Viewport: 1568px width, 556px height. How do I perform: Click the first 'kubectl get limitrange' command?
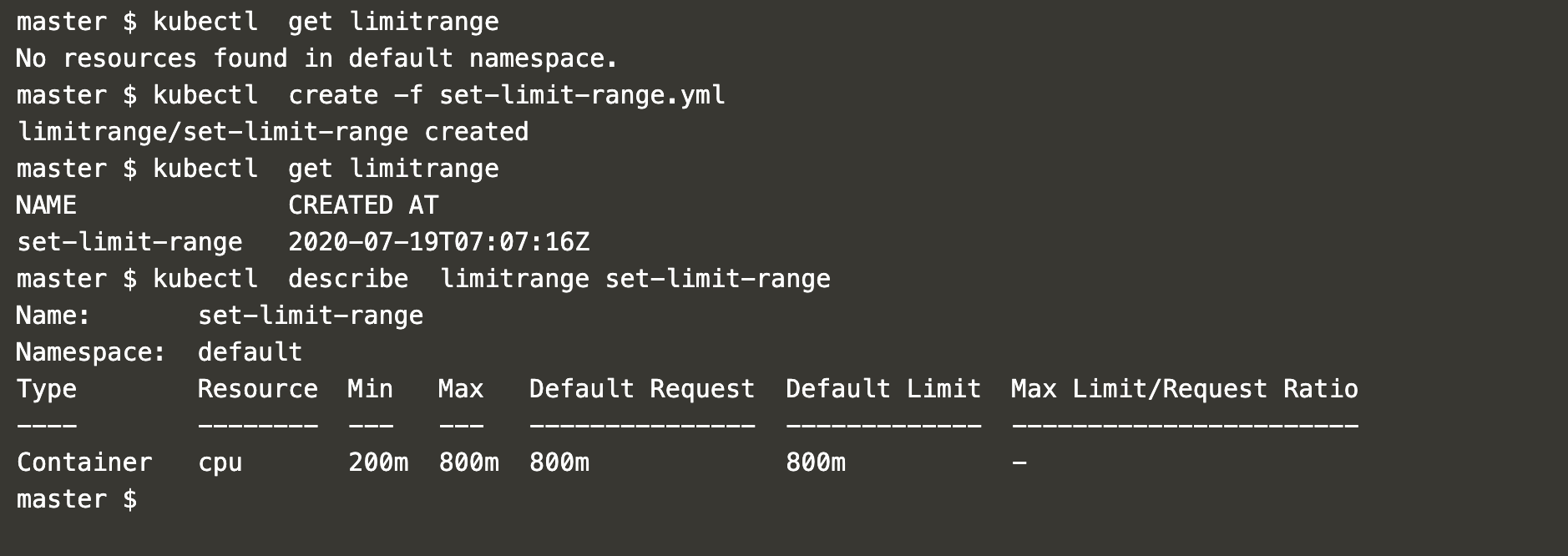(326, 21)
